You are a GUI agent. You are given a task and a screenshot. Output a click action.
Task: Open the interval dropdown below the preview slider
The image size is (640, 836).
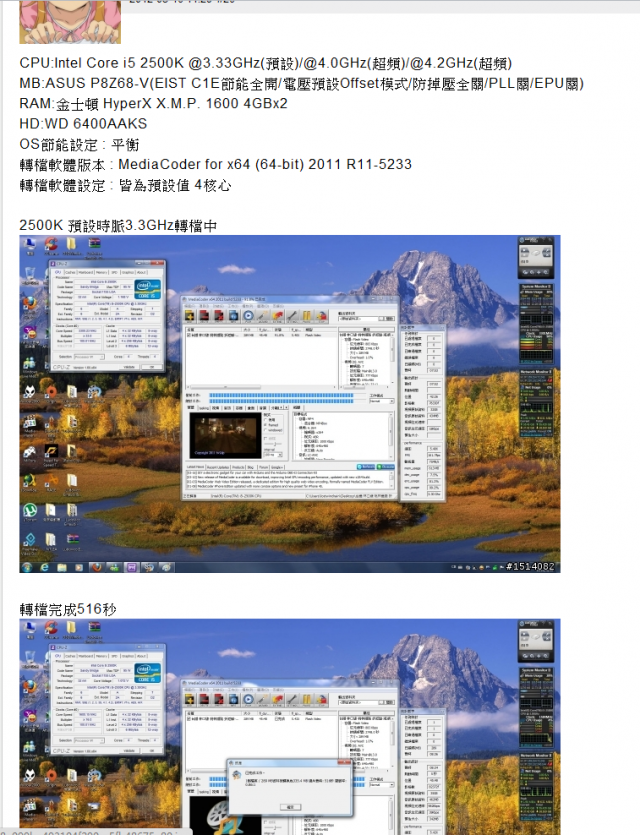[273, 454]
